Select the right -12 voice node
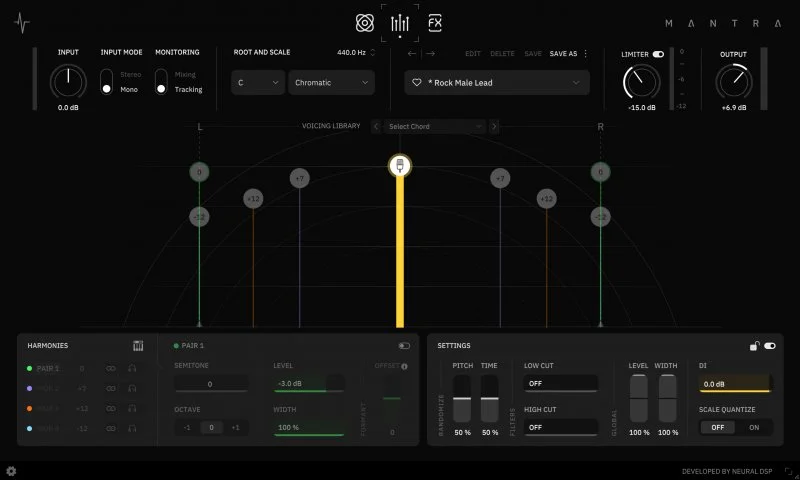This screenshot has height=480, width=800. tap(601, 217)
